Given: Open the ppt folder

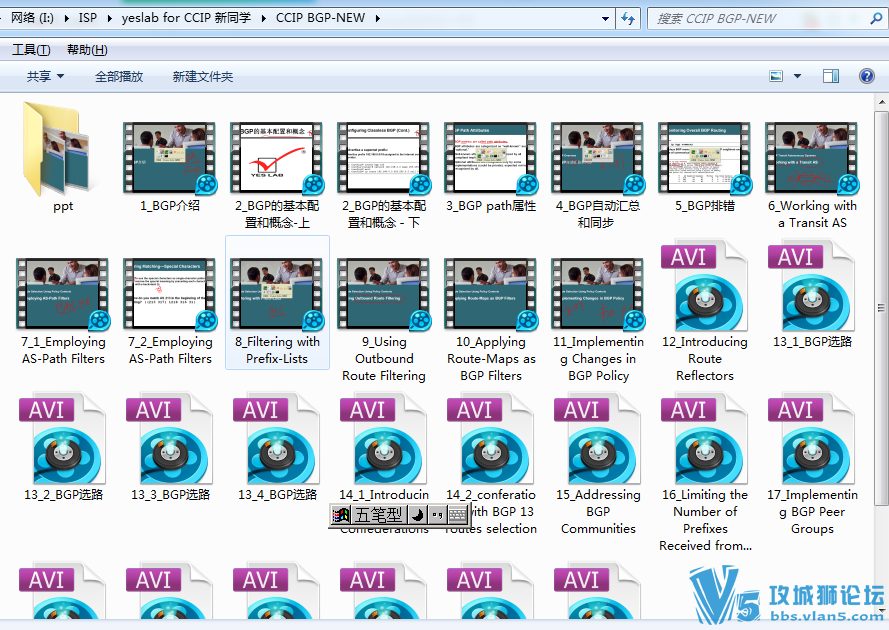Looking at the screenshot, I should (62, 156).
